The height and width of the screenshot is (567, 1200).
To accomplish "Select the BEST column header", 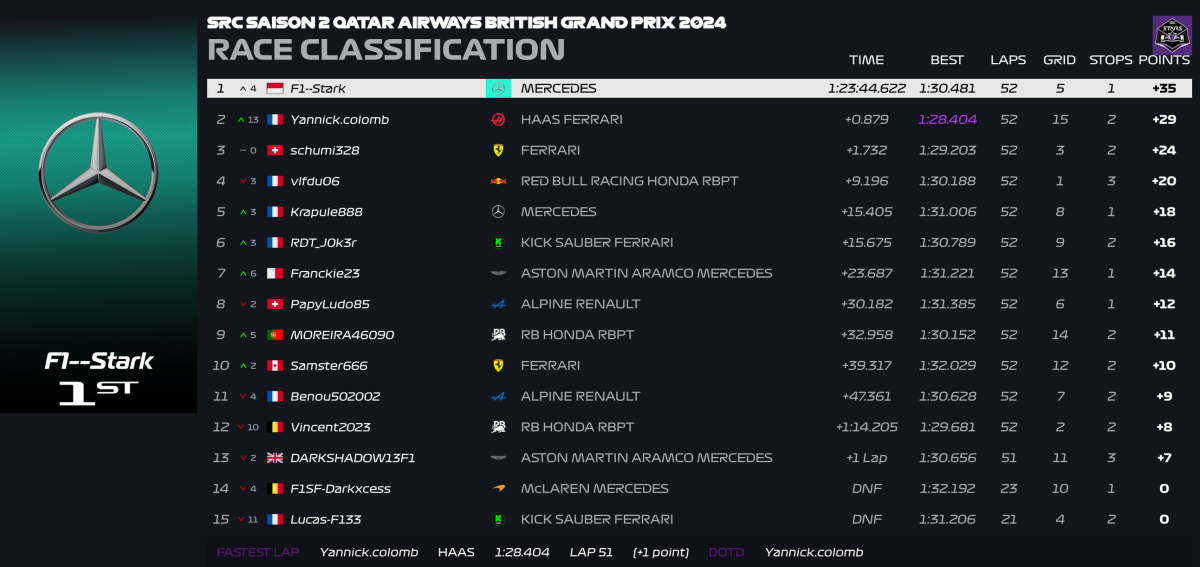I will pos(947,60).
